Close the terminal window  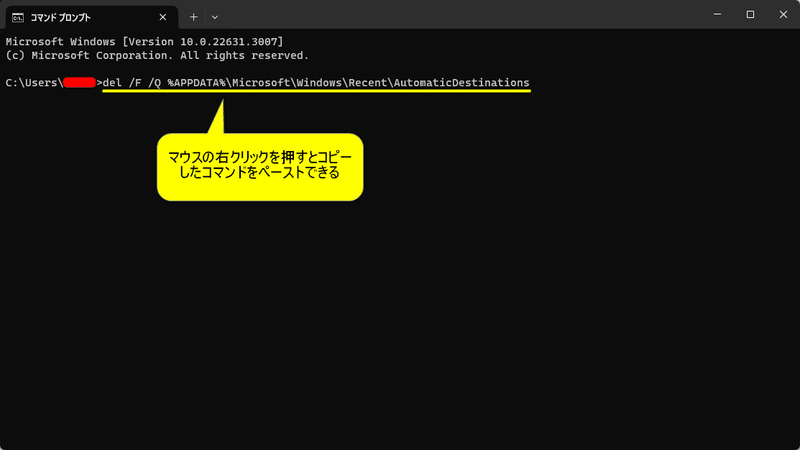click(x=783, y=14)
